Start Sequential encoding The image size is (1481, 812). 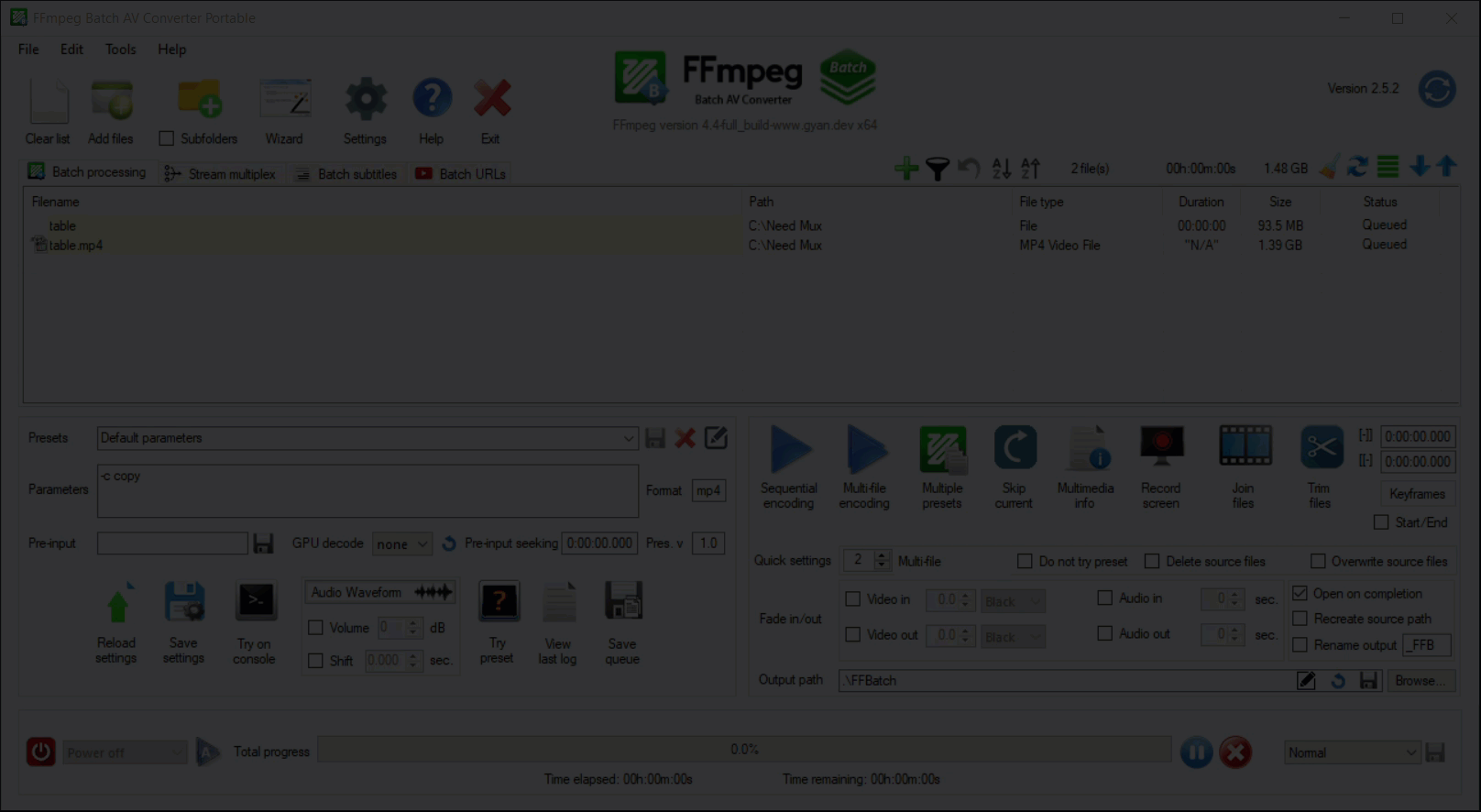790,450
